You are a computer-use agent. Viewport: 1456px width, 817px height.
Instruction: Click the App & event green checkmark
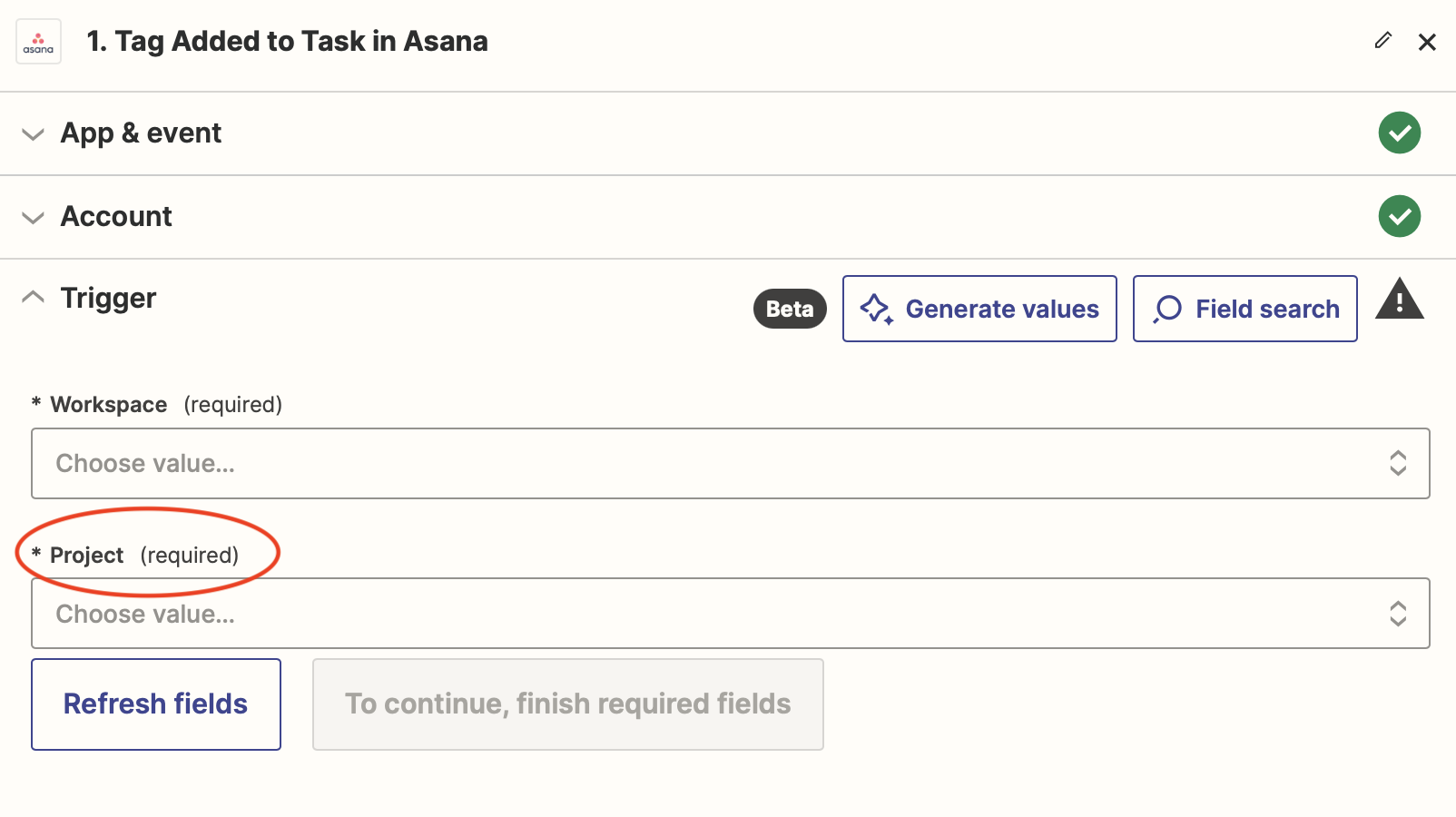pyautogui.click(x=1399, y=133)
